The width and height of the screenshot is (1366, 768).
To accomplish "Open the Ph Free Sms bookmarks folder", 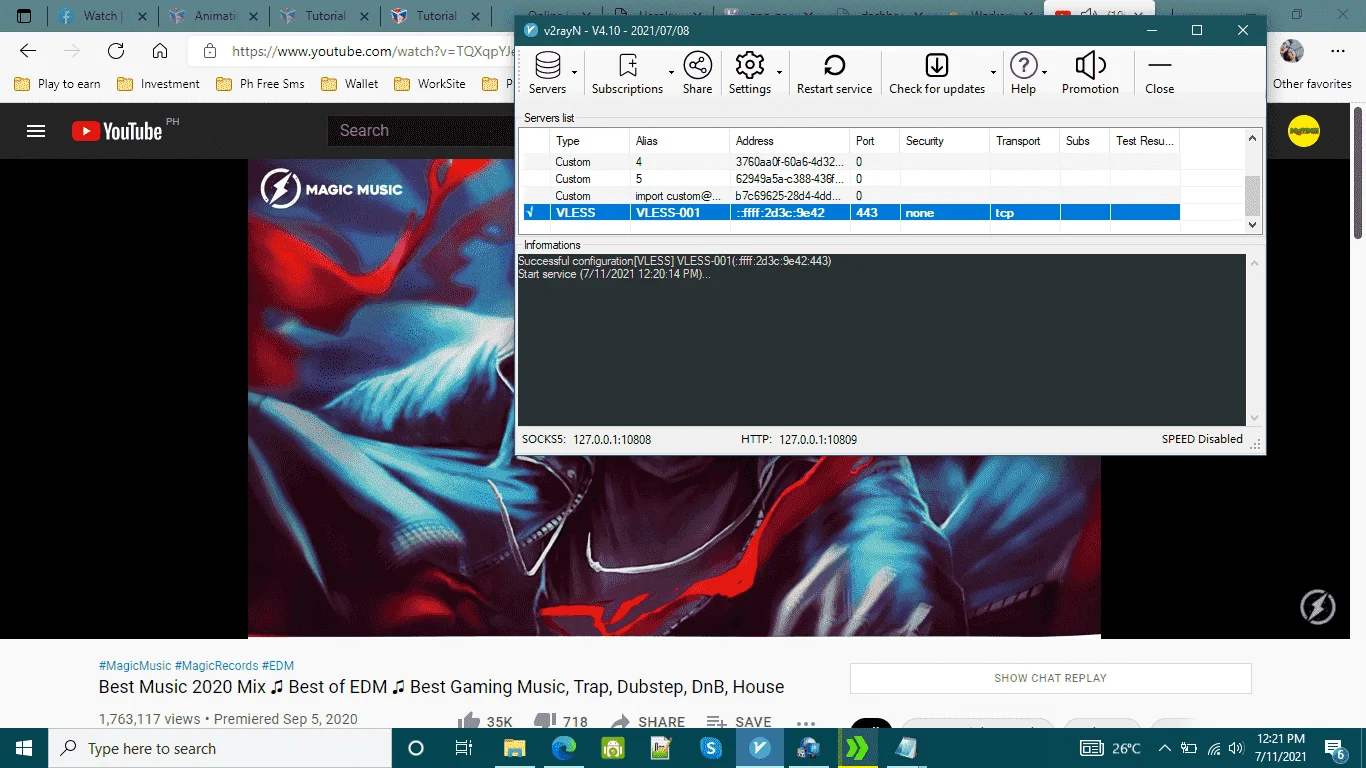I will click(261, 84).
